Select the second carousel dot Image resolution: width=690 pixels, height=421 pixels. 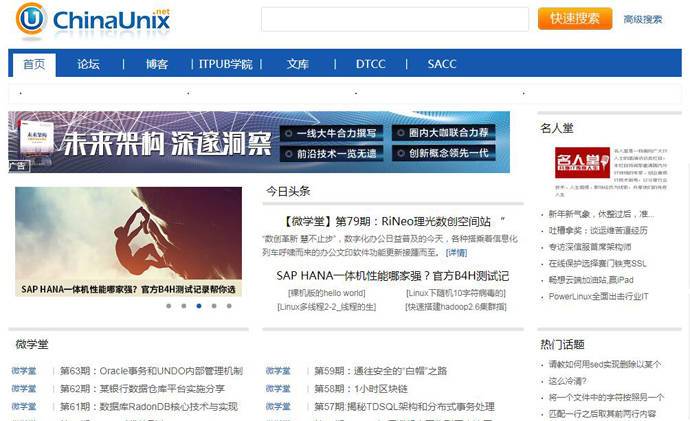184,306
